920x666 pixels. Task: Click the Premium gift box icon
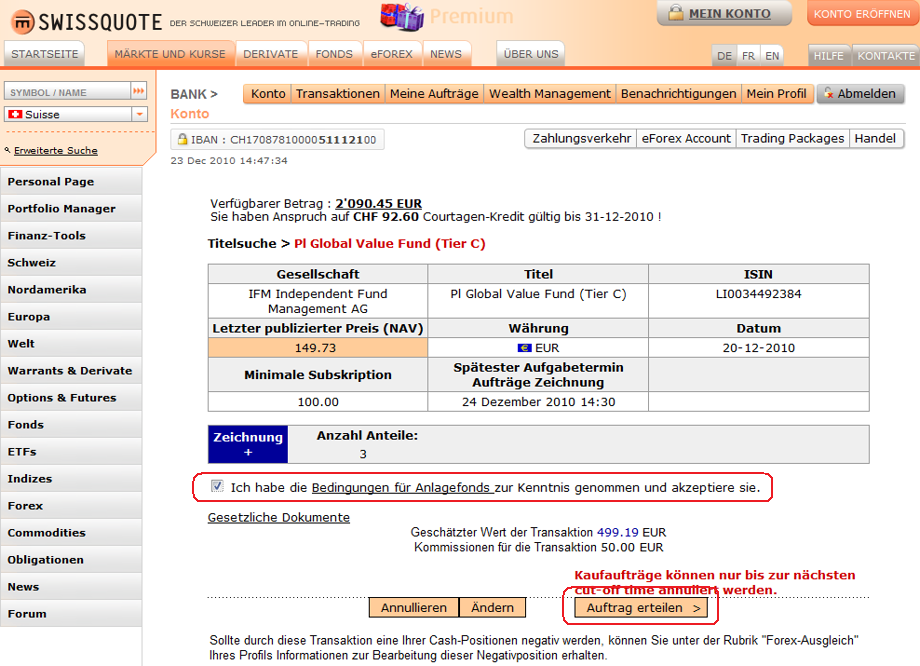[x=402, y=16]
